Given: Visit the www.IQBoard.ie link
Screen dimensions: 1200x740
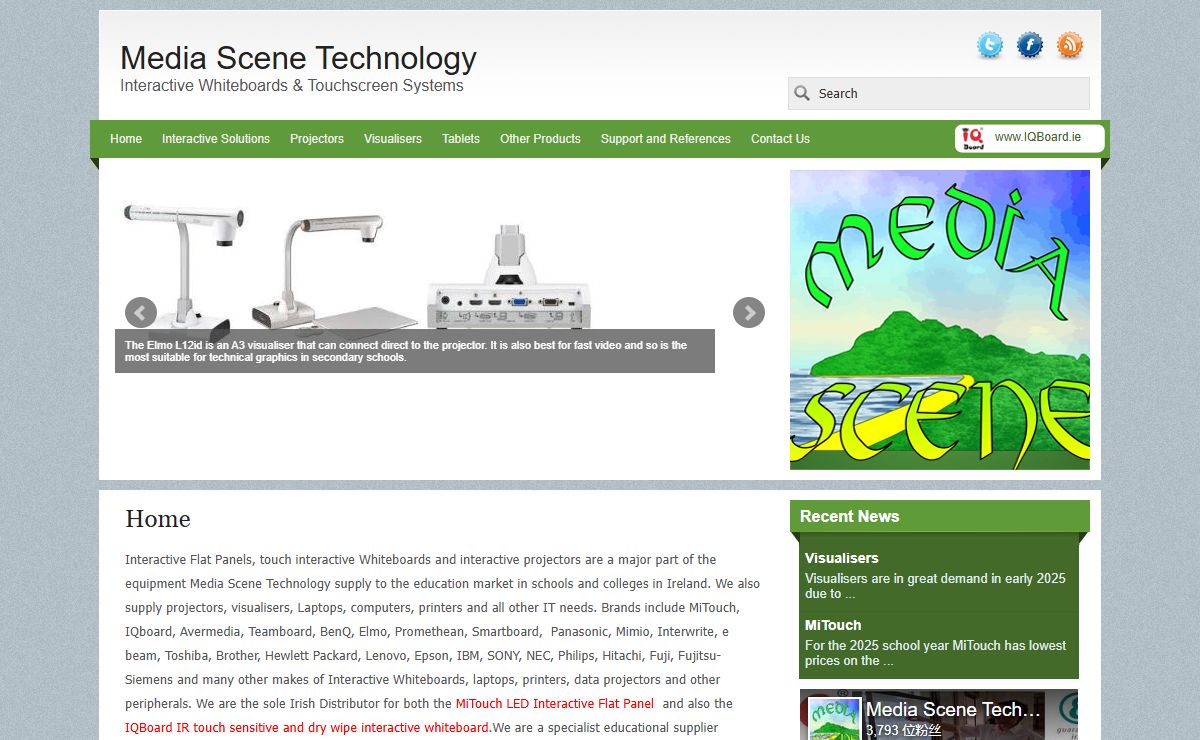Looking at the screenshot, I should click(1038, 137).
